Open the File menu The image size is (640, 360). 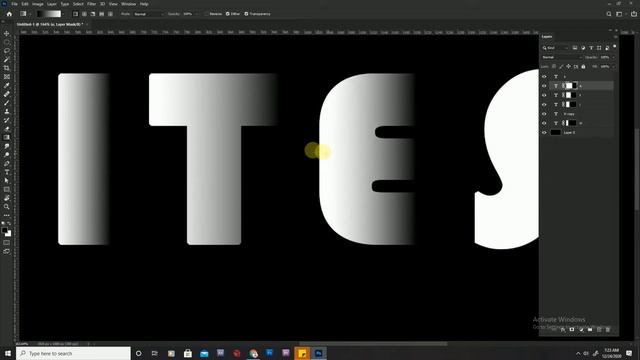pyautogui.click(x=15, y=4)
